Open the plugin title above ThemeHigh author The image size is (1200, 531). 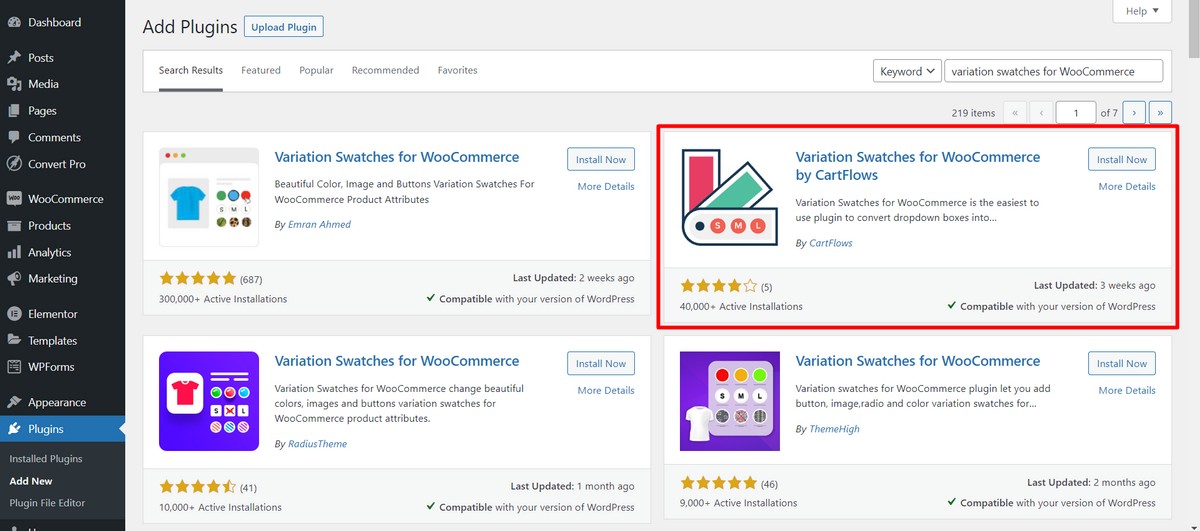tap(918, 361)
